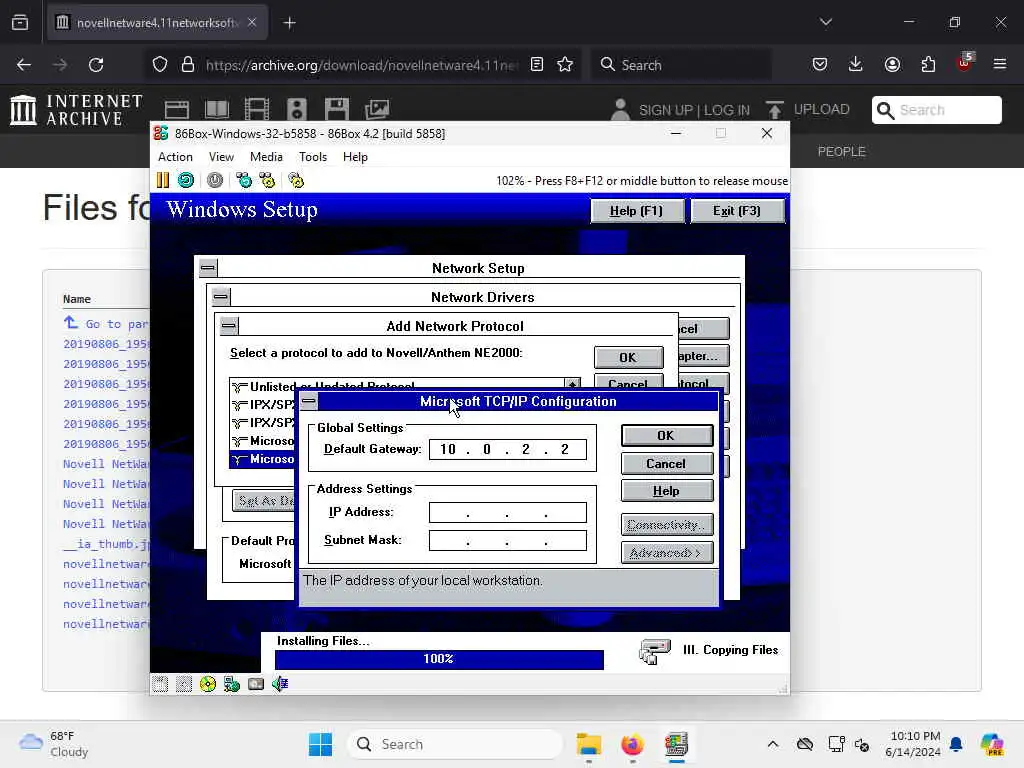The height and width of the screenshot is (768, 1024).
Task: Open the 86Box View menu
Action: point(221,157)
